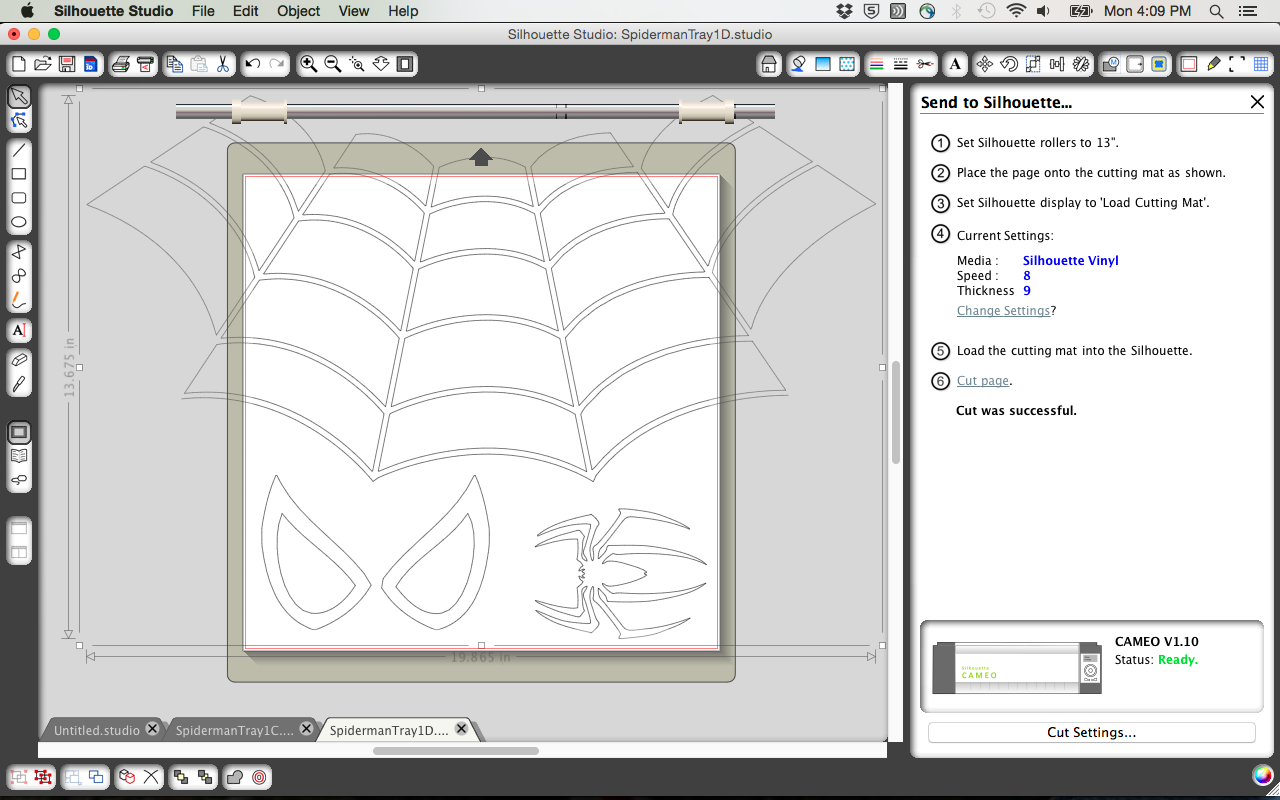The height and width of the screenshot is (800, 1280).
Task: Click the CAMEO device thumbnail
Action: [1017, 668]
